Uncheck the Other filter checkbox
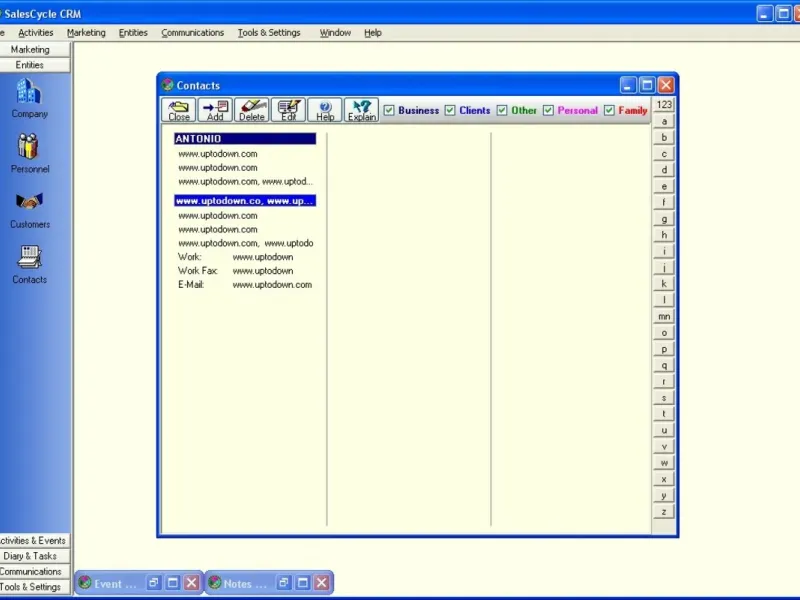Viewport: 800px width, 600px height. 502,110
